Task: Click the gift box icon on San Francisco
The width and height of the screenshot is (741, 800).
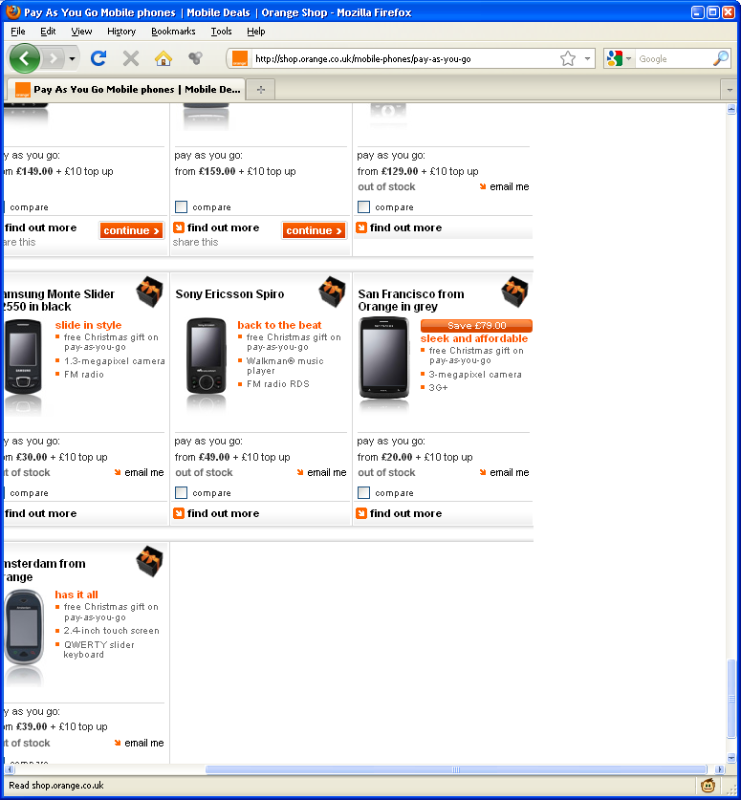Action: (515, 292)
